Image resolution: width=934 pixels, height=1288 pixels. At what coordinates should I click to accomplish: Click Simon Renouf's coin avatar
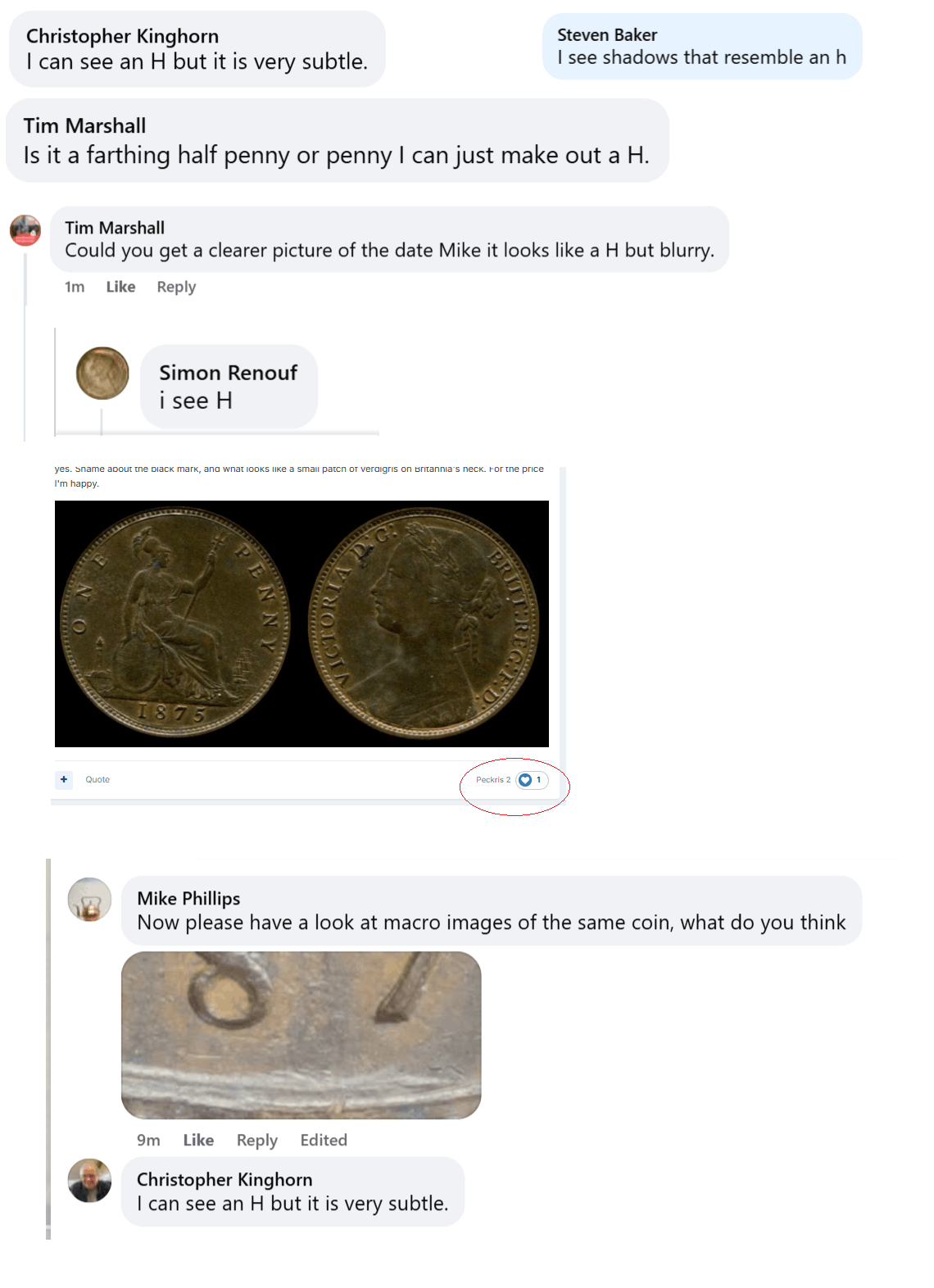click(102, 374)
